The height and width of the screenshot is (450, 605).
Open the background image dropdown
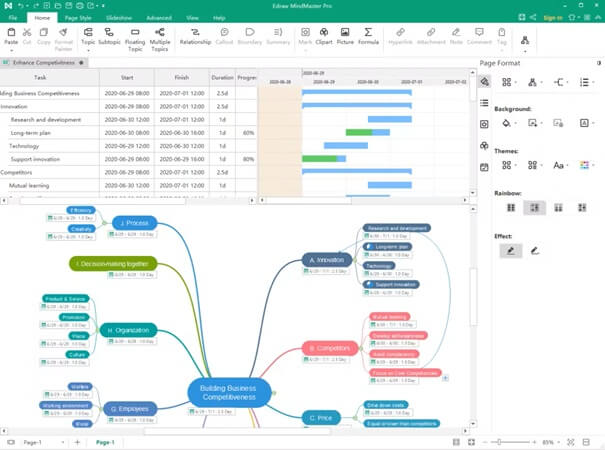(x=535, y=123)
